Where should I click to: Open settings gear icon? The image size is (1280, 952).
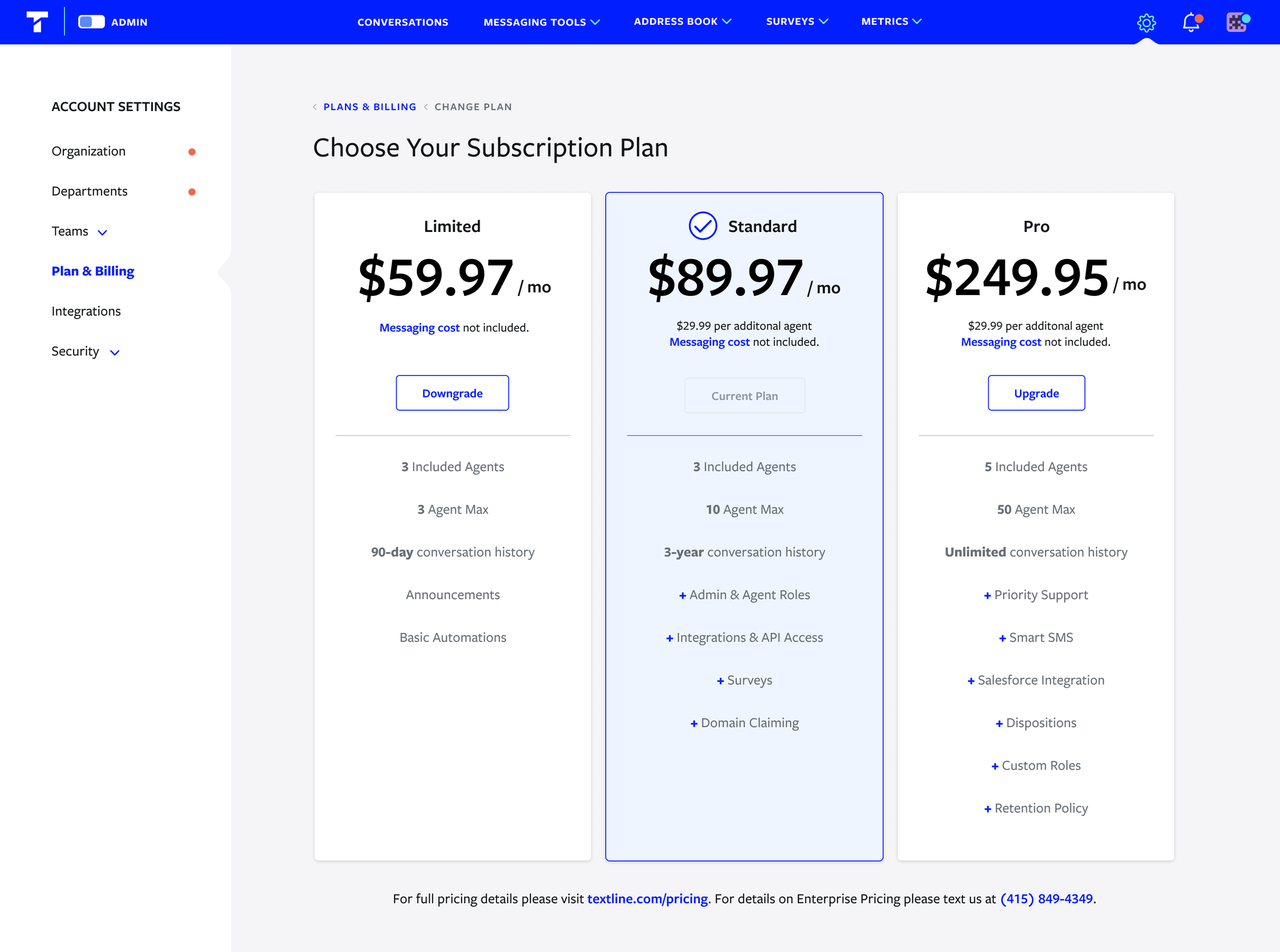click(1146, 23)
